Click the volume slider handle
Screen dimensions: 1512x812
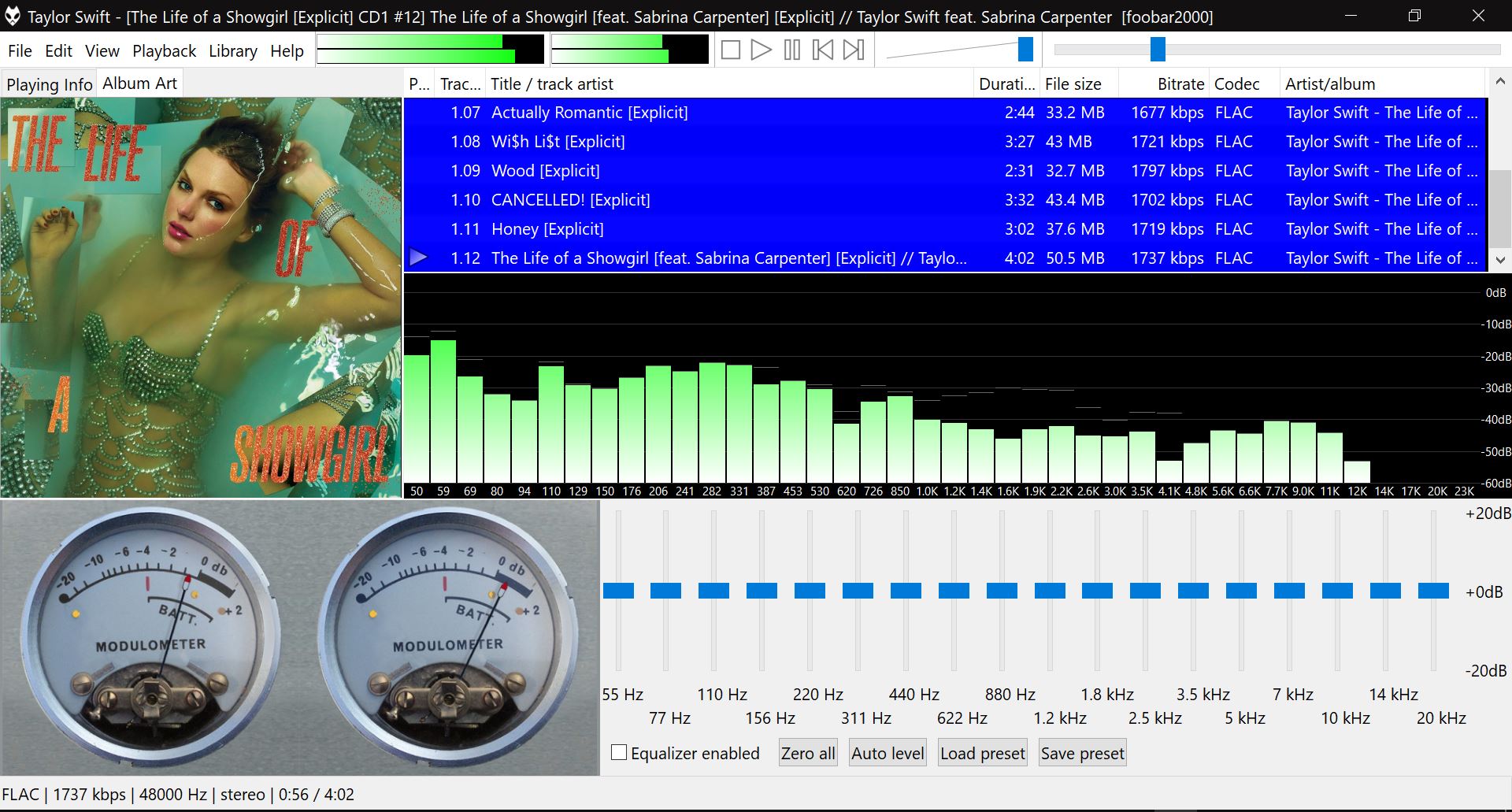pos(1025,49)
